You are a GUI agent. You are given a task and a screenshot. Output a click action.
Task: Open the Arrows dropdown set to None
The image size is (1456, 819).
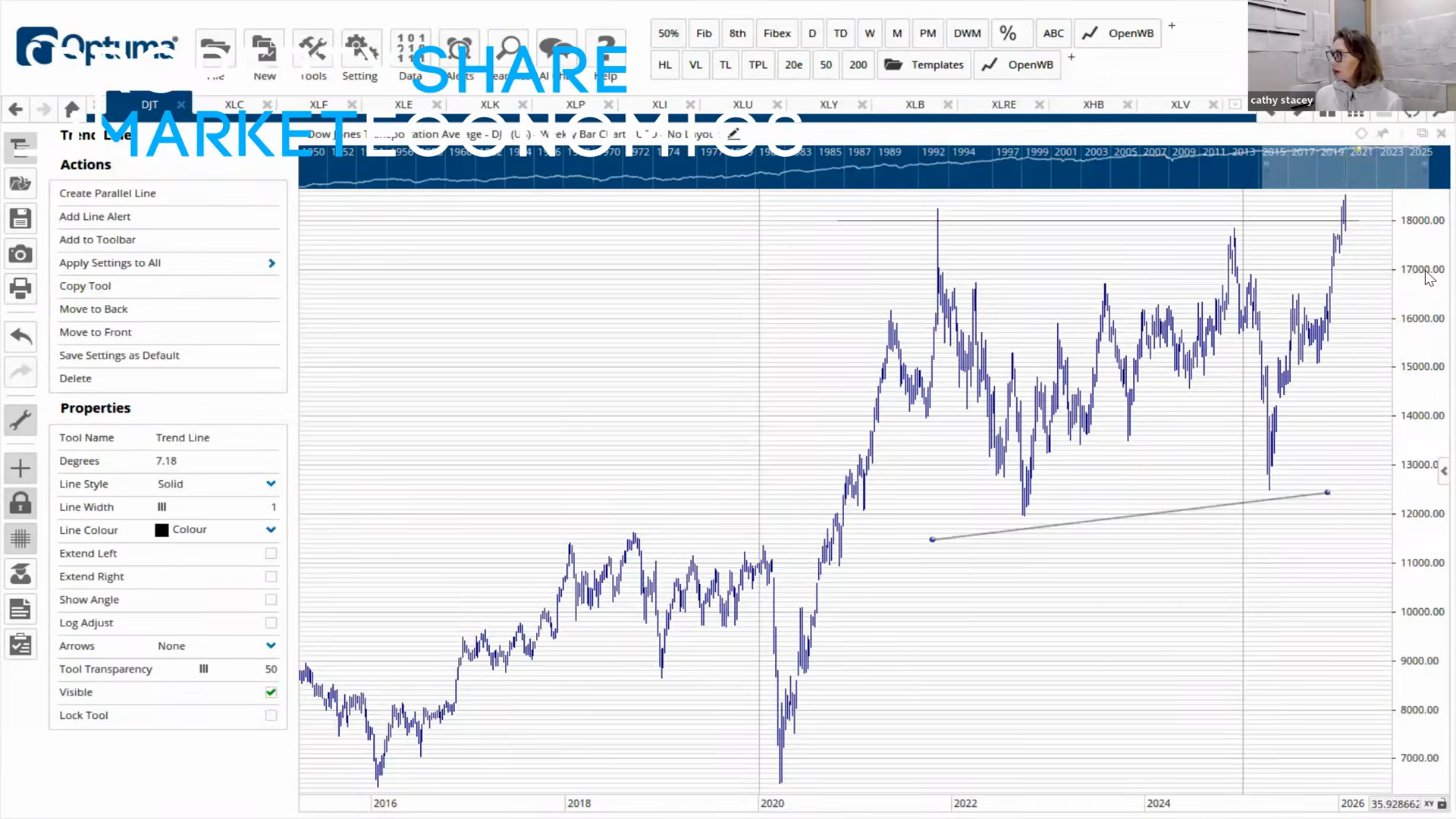271,645
